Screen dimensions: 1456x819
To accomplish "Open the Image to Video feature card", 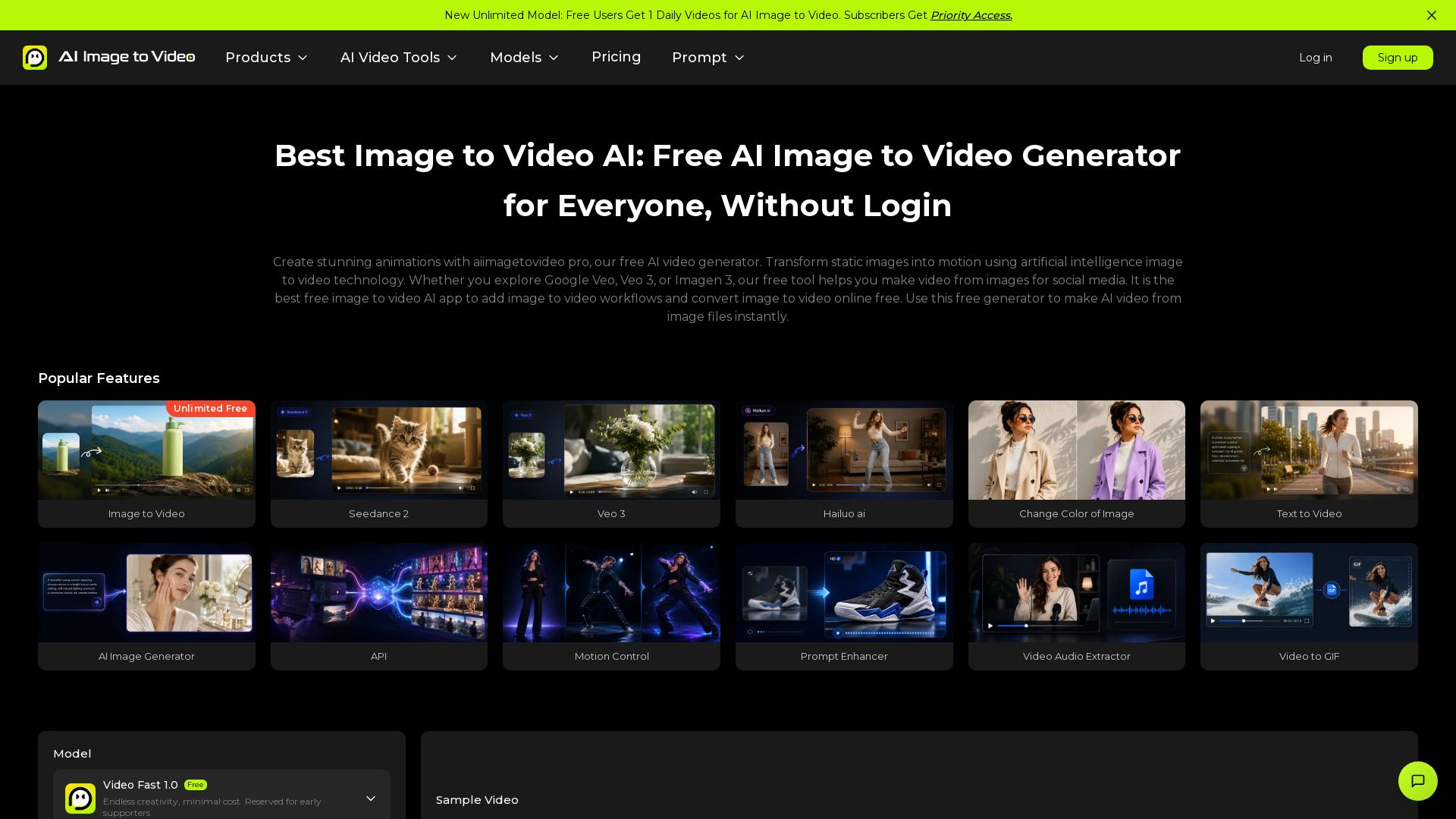I will click(x=146, y=464).
